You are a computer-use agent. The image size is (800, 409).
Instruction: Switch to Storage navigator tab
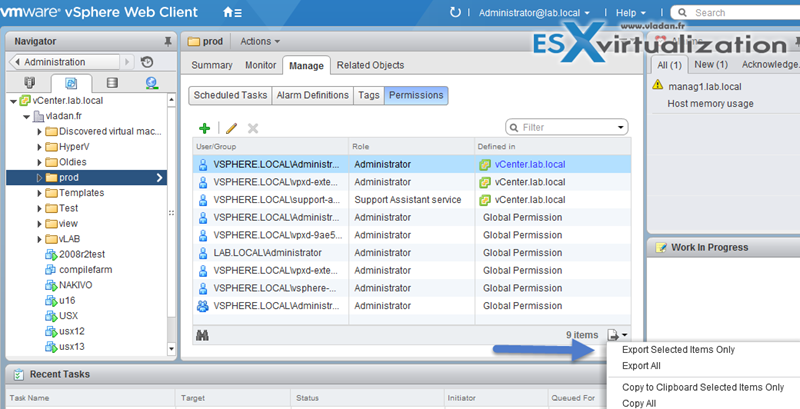coord(112,83)
